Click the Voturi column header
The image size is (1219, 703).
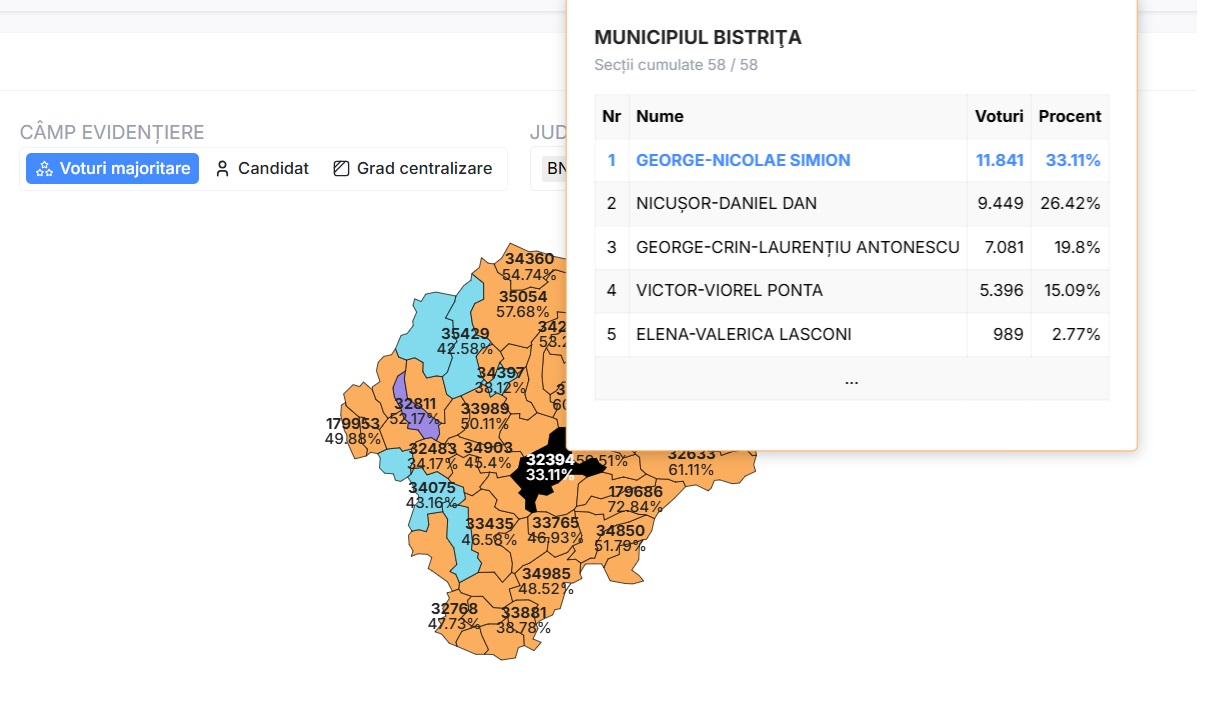coord(998,116)
